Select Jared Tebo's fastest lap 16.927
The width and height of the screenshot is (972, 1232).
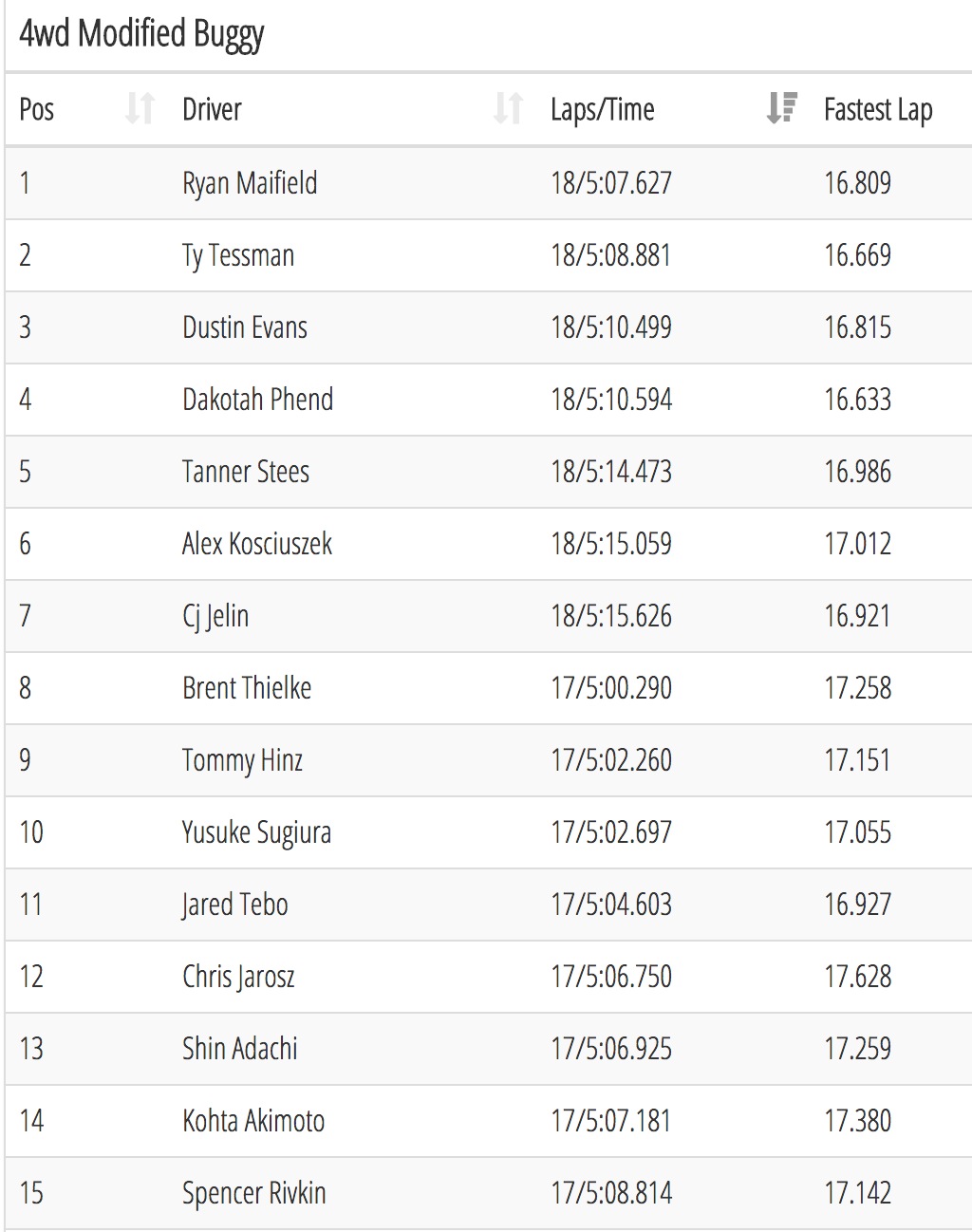[x=858, y=905]
